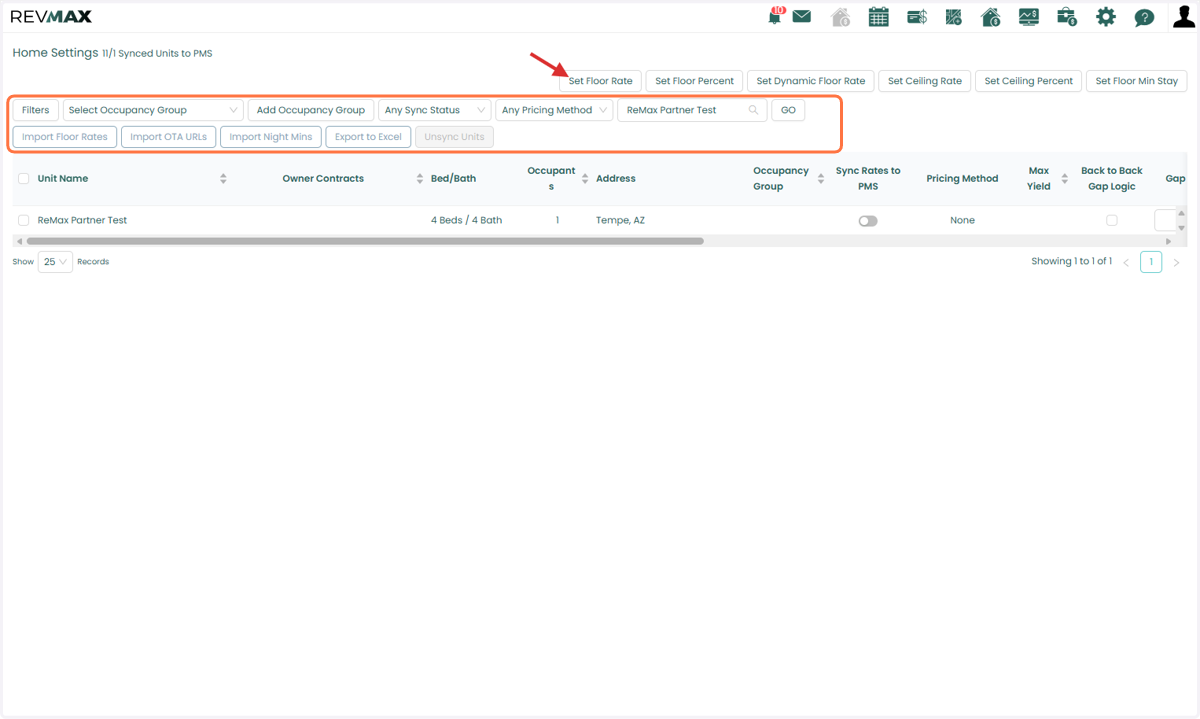Viewport: 1200px width, 719px height.
Task: Click the green house with dollar icon
Action: click(991, 17)
